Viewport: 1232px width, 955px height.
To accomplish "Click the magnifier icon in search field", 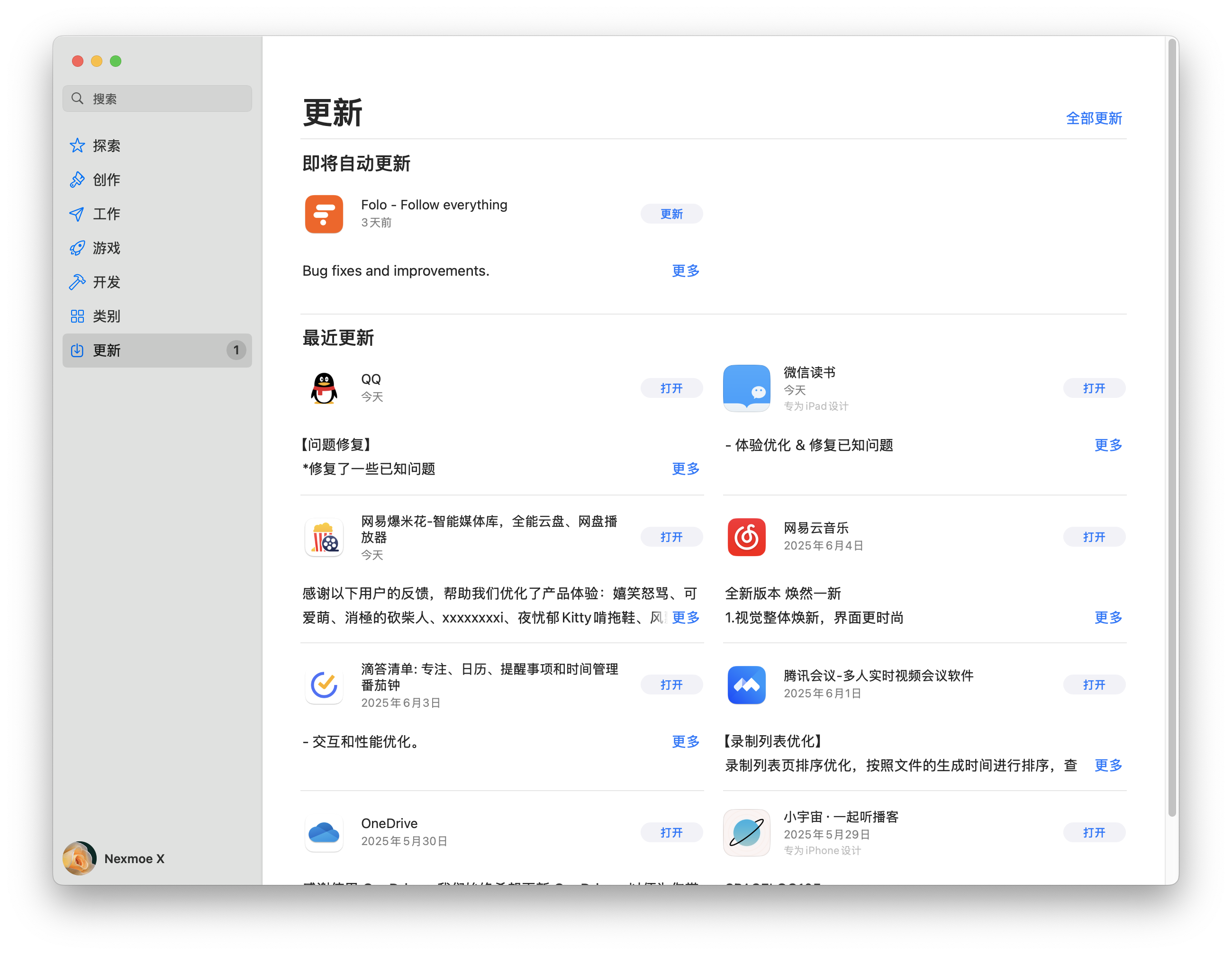I will (77, 99).
